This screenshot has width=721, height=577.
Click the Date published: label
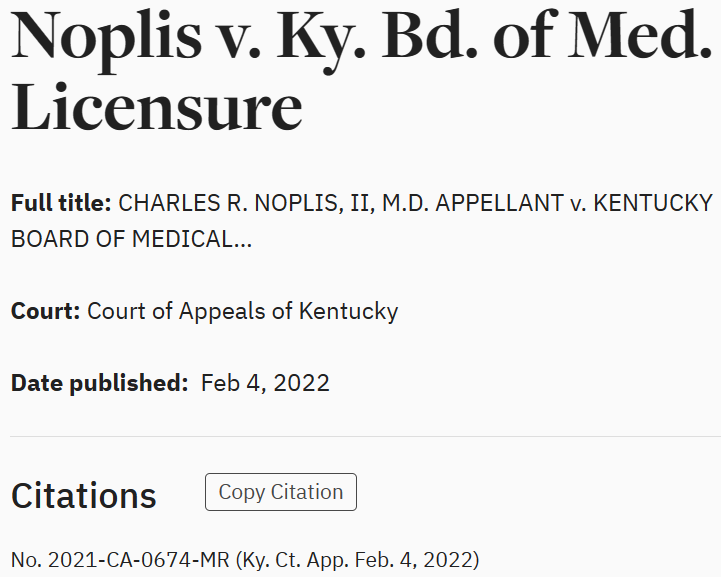(99, 383)
